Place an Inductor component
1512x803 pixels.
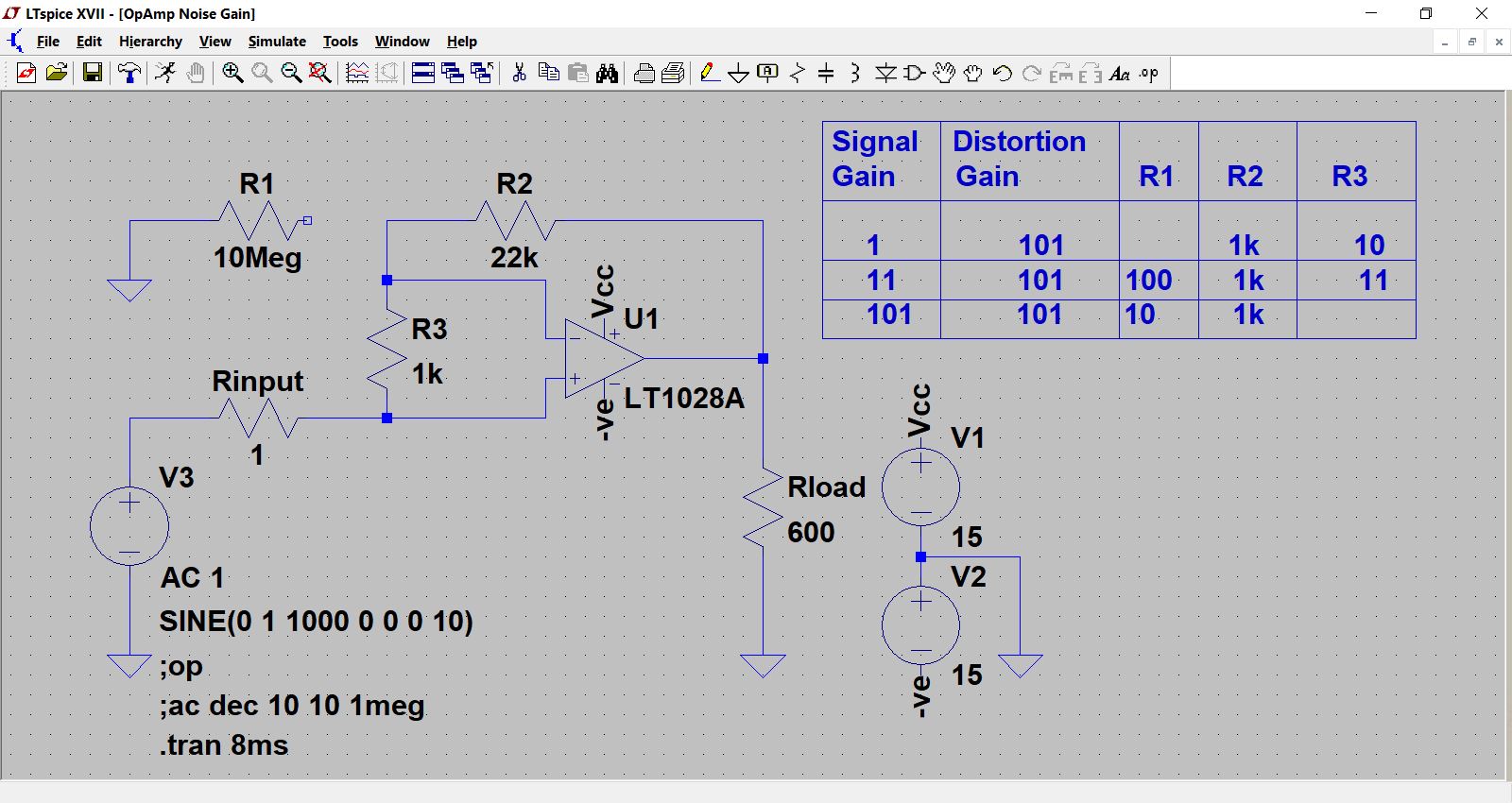pyautogui.click(x=855, y=73)
